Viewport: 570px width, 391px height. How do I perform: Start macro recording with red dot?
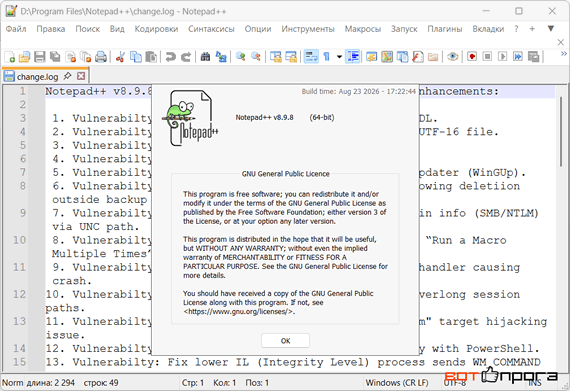coord(472,57)
